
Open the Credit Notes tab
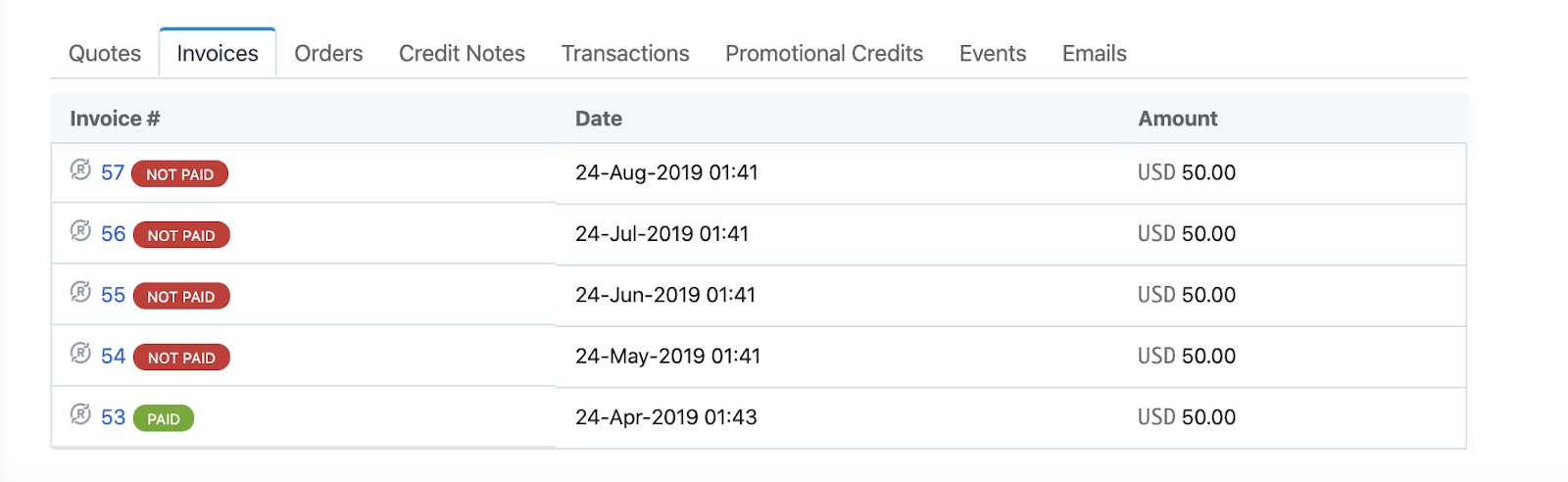pos(462,54)
